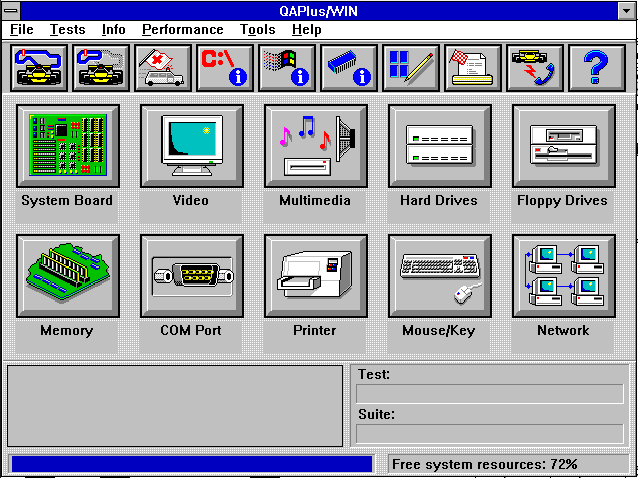Click the race car partial-track toolbar icon
The height and width of the screenshot is (478, 638).
pos(101,68)
